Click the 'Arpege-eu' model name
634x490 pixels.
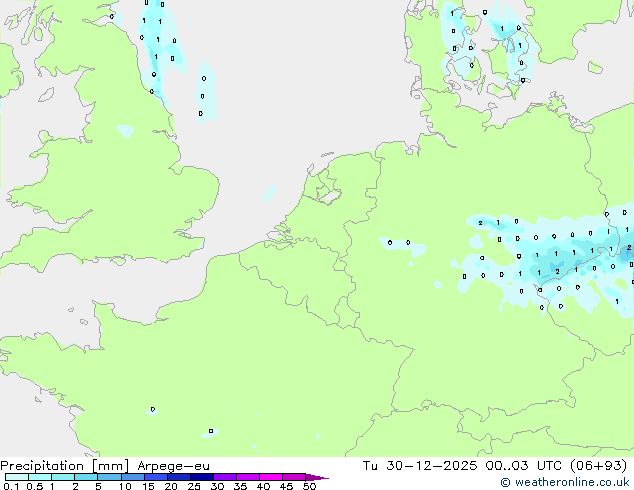pos(173,466)
